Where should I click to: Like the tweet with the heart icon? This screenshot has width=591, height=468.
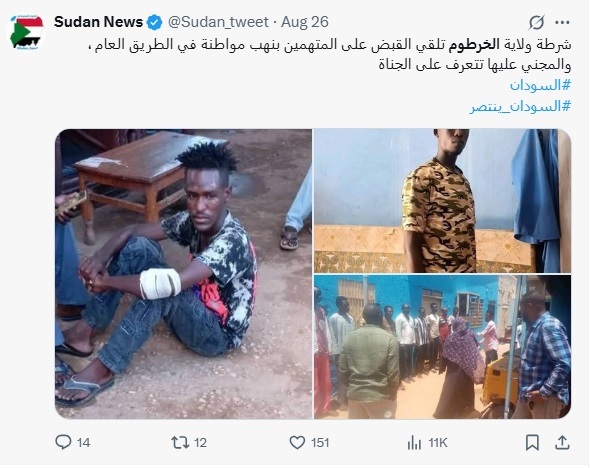[x=297, y=442]
